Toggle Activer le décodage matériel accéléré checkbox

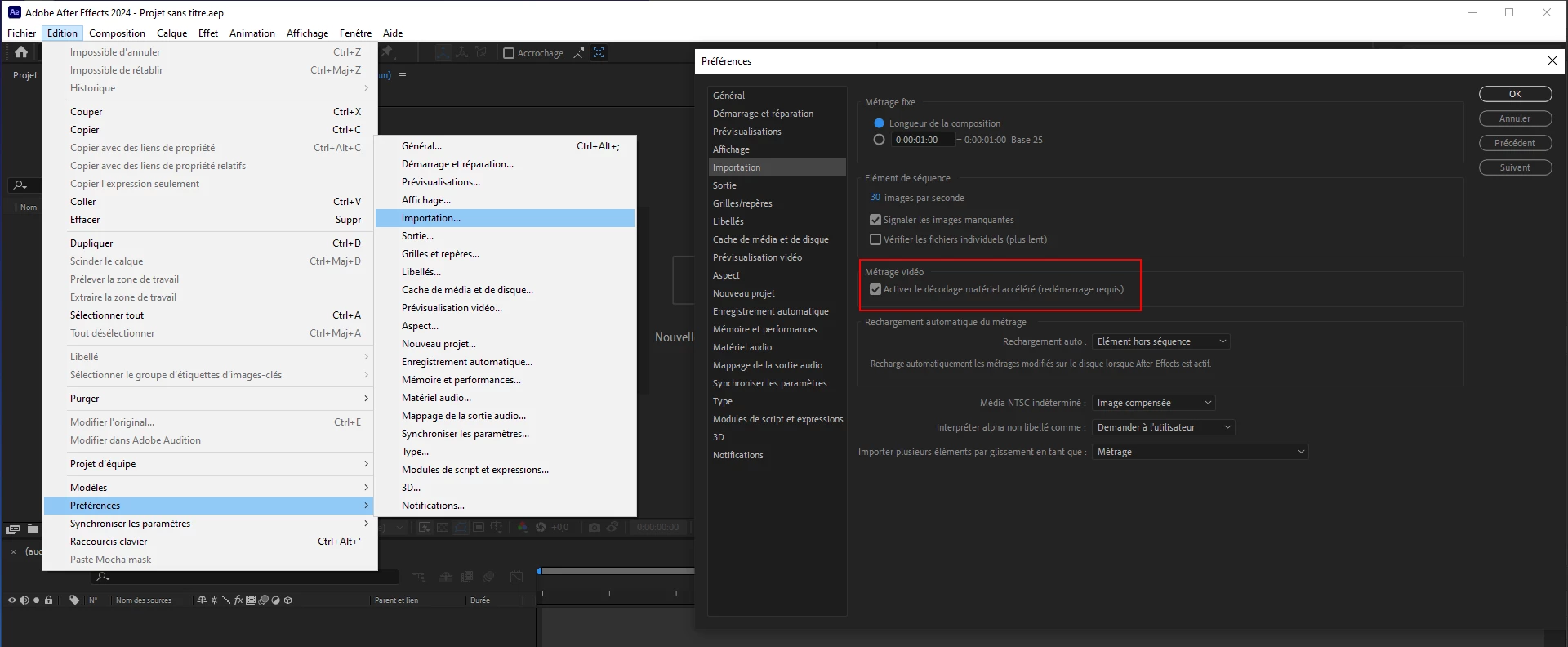pos(875,289)
